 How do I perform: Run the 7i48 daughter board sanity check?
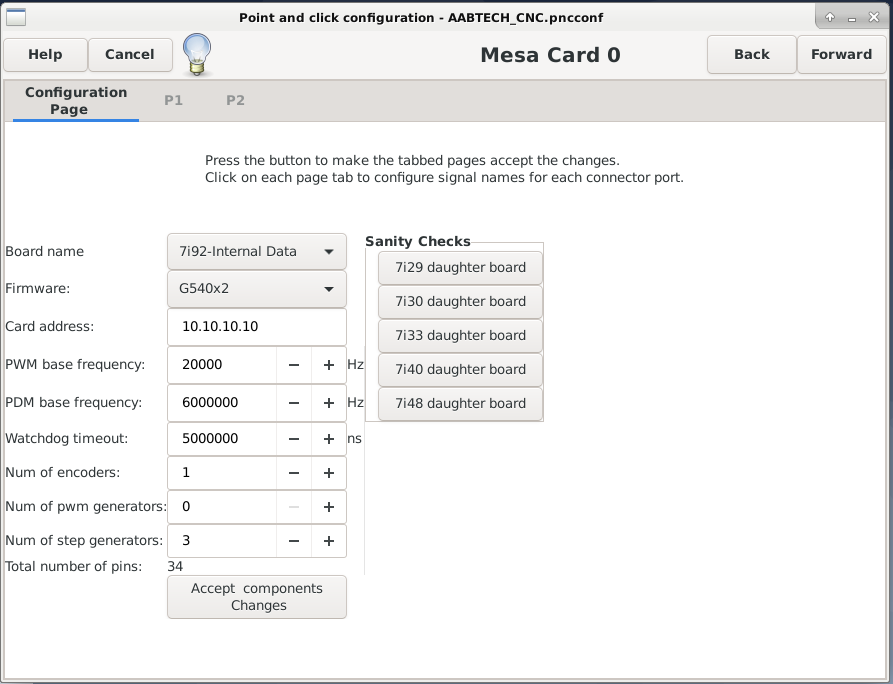pos(460,404)
